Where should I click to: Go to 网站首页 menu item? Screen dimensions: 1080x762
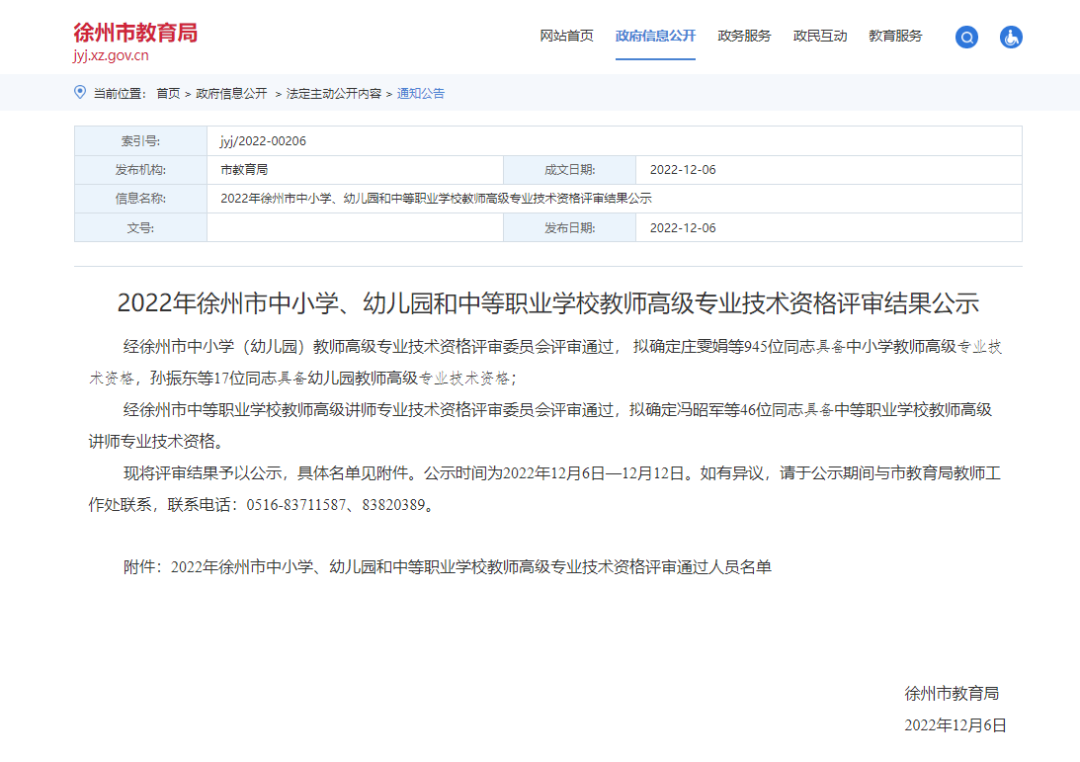click(566, 36)
